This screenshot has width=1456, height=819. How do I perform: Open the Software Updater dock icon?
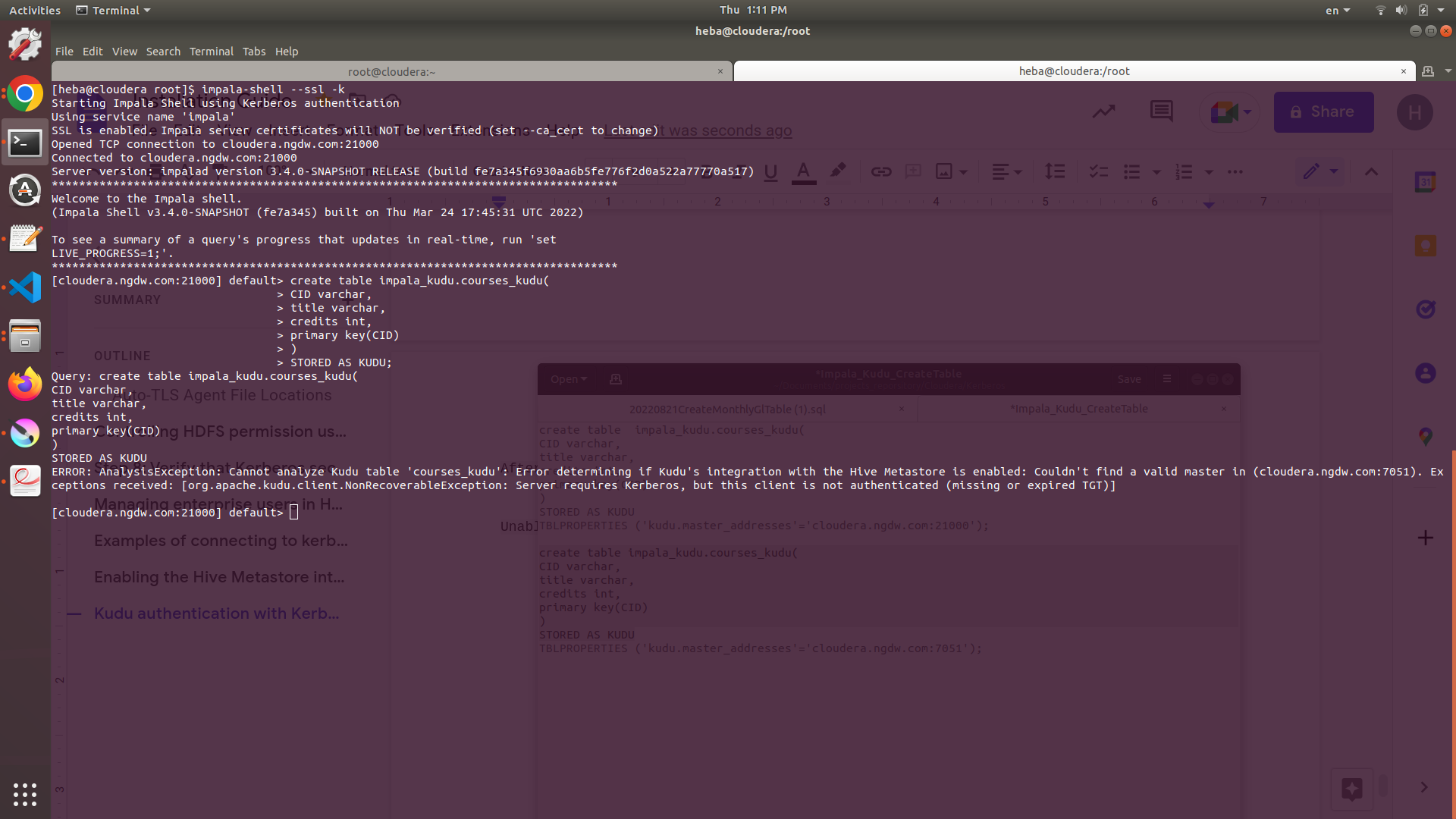coord(25,190)
